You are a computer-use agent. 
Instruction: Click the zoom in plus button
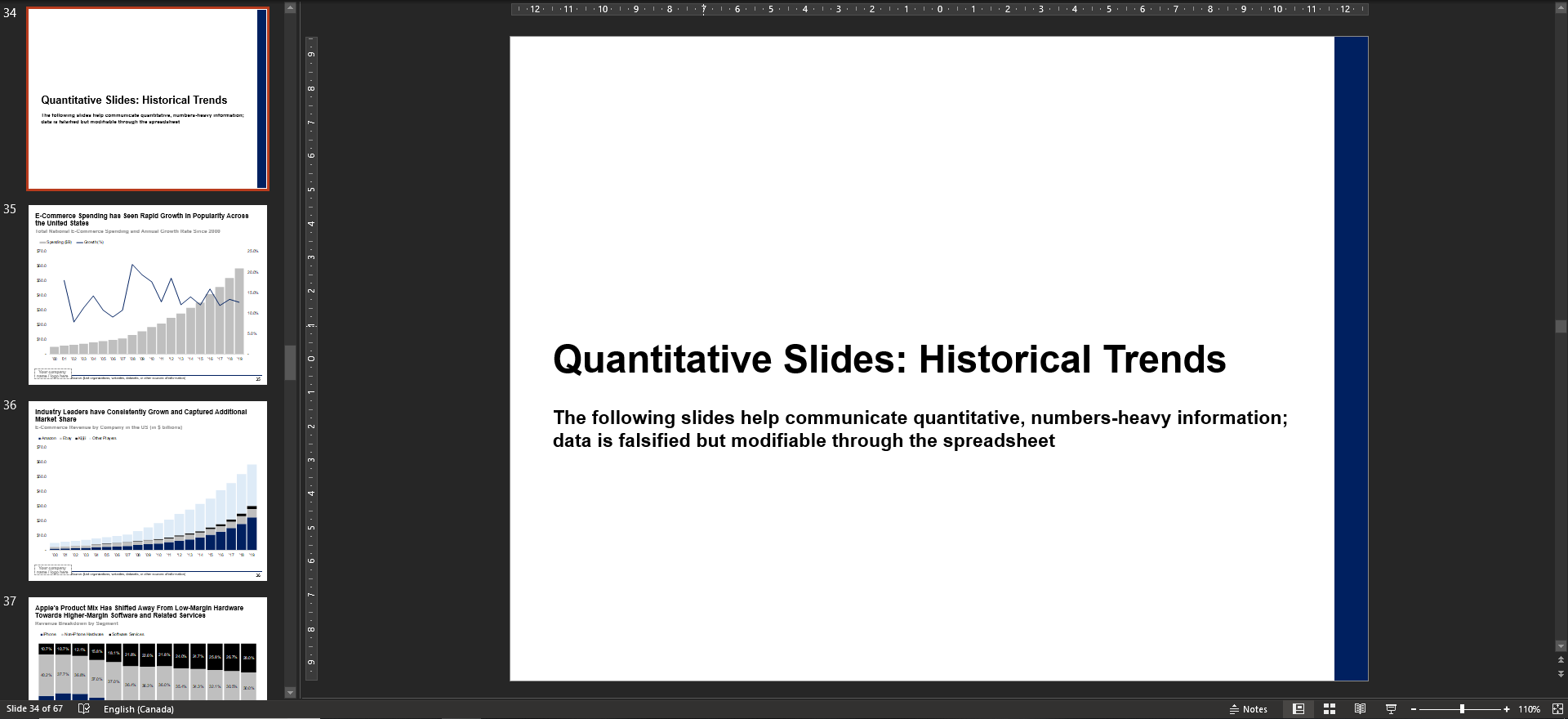click(x=1507, y=709)
